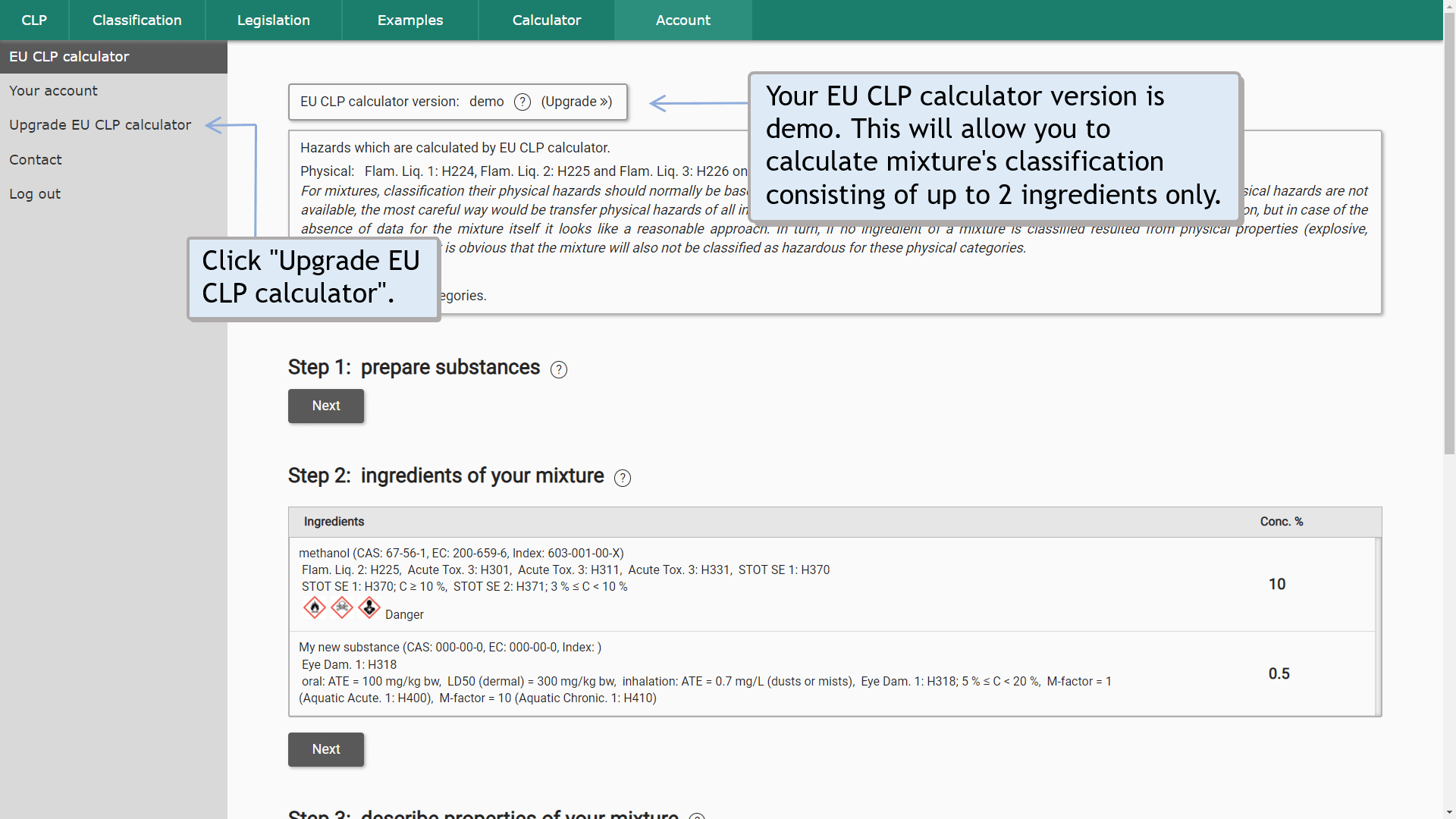The image size is (1456, 819).
Task: Click Upgrade EU CLP calculator link
Action: coord(100,125)
